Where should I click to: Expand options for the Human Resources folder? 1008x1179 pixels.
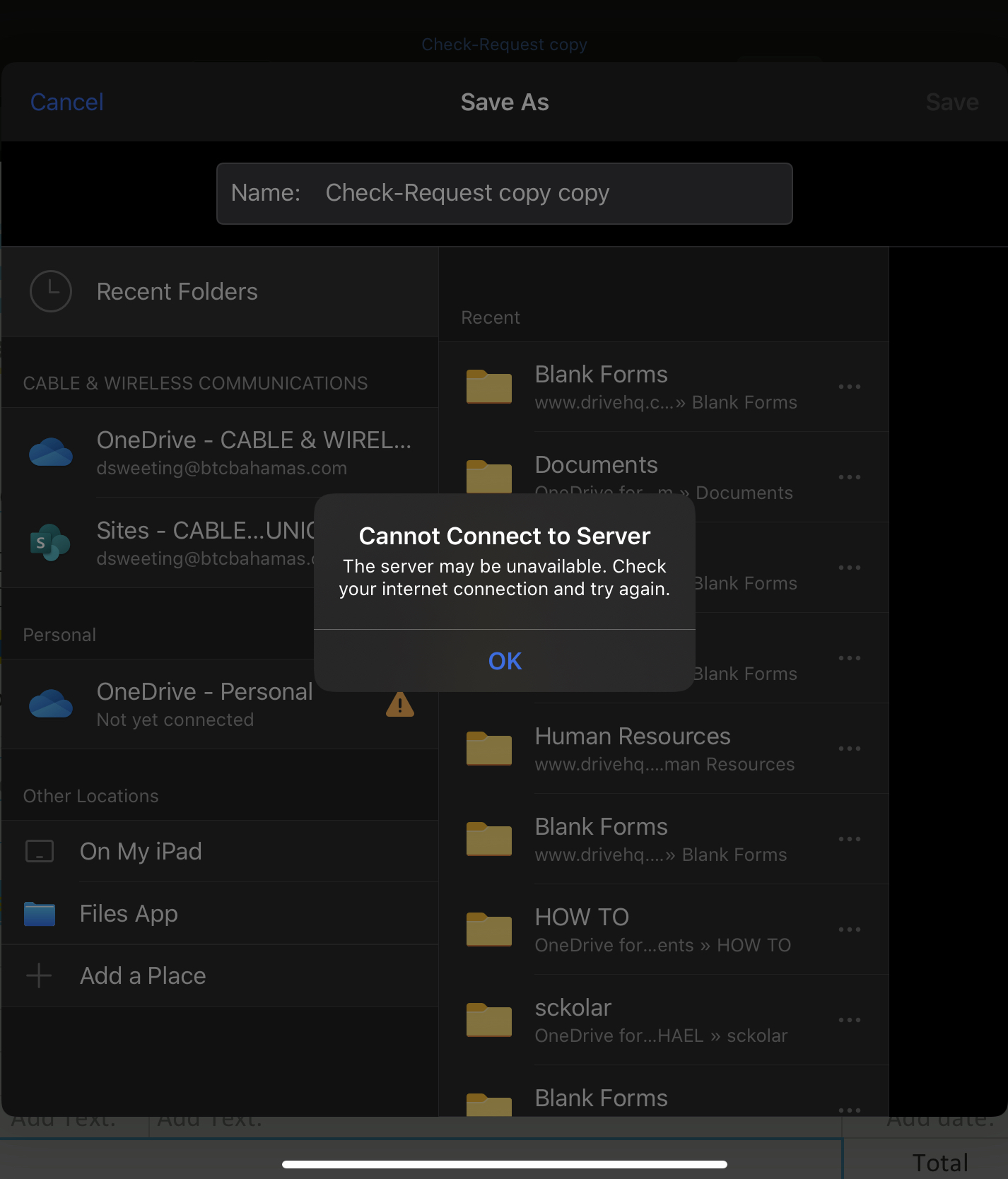point(849,749)
